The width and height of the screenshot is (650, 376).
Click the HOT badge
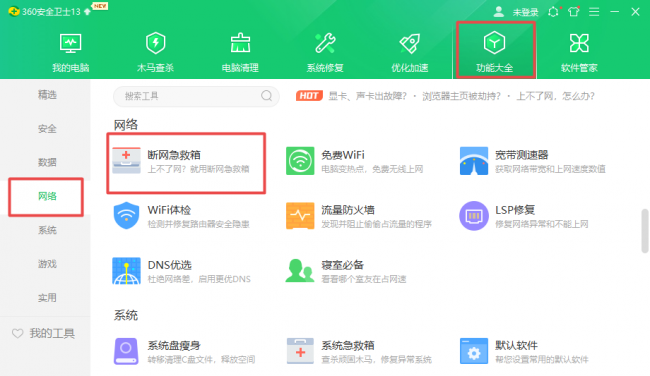point(309,96)
